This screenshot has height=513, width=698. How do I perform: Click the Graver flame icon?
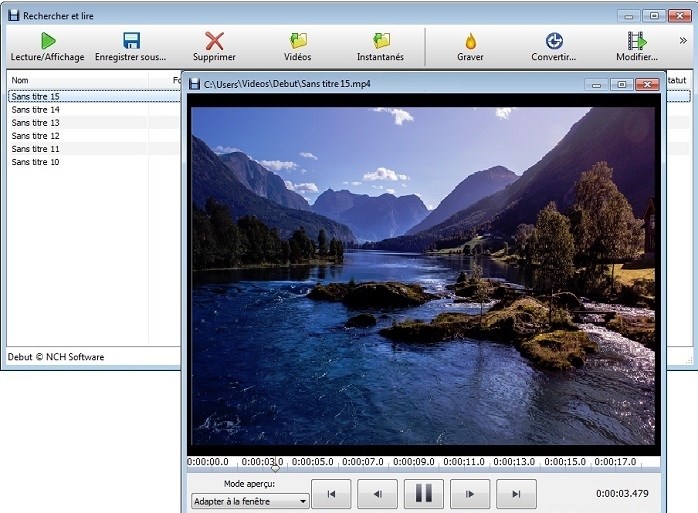pos(471,41)
